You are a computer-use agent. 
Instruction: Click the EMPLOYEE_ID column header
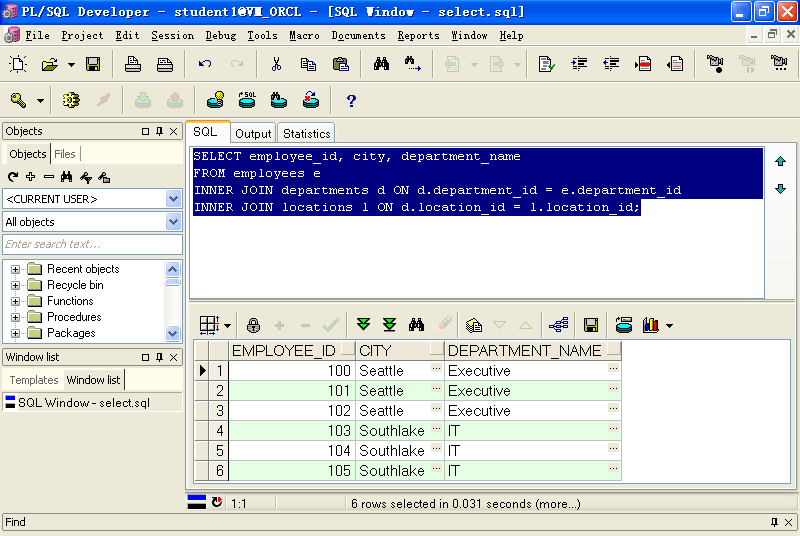click(283, 351)
